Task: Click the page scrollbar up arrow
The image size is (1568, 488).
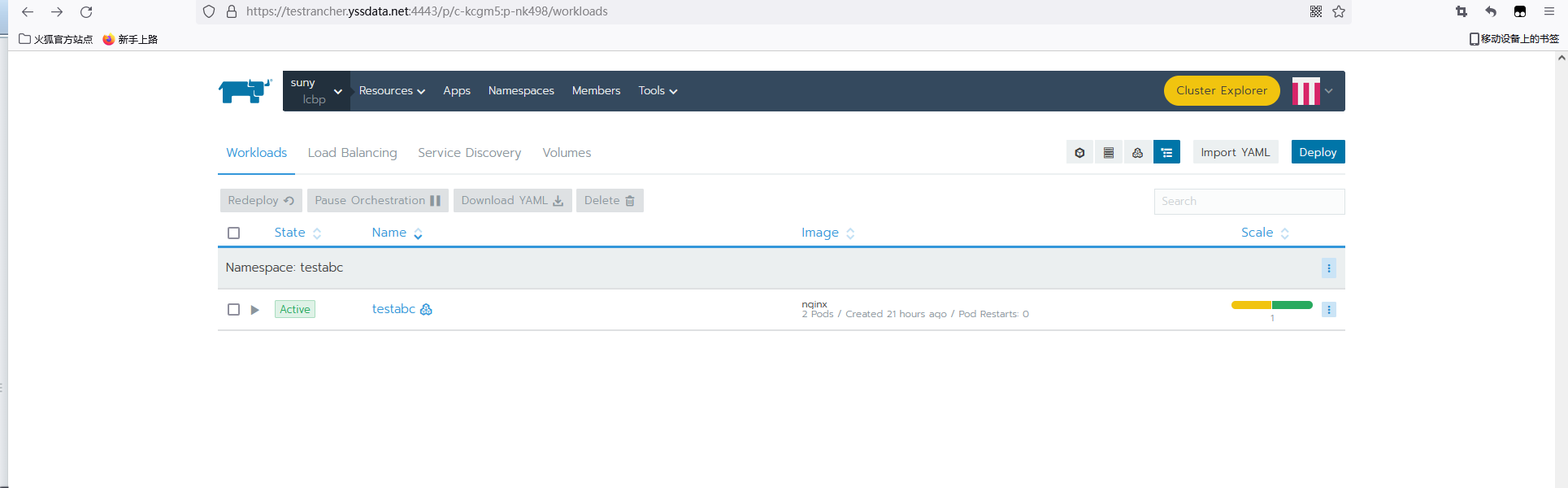Action: [1561, 58]
